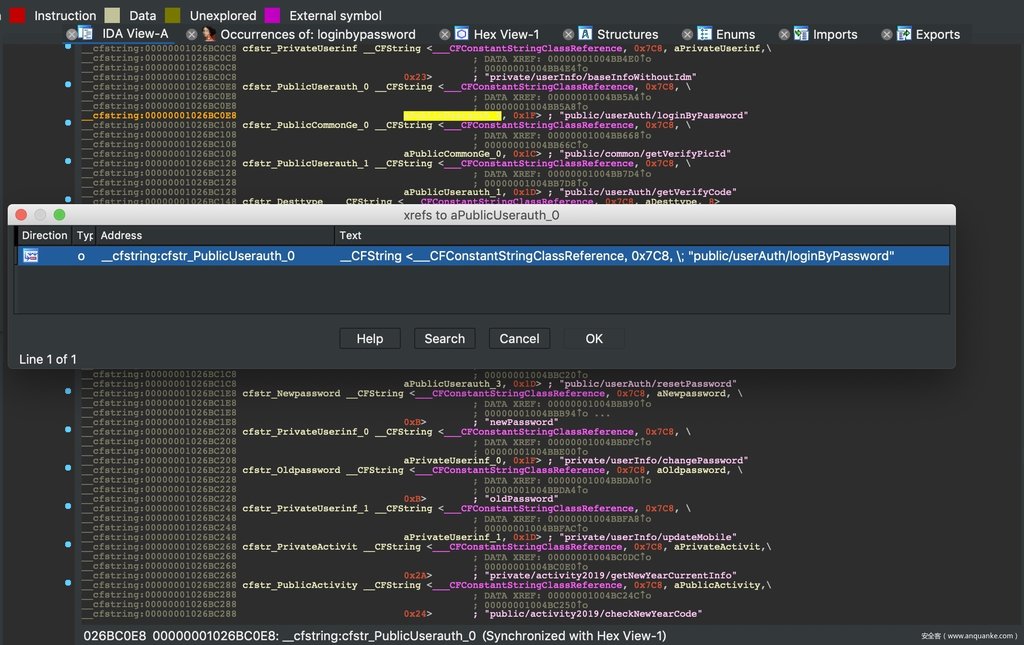1024x645 pixels.
Task: Select the yellow highlighted operand in the listing
Action: click(x=452, y=116)
